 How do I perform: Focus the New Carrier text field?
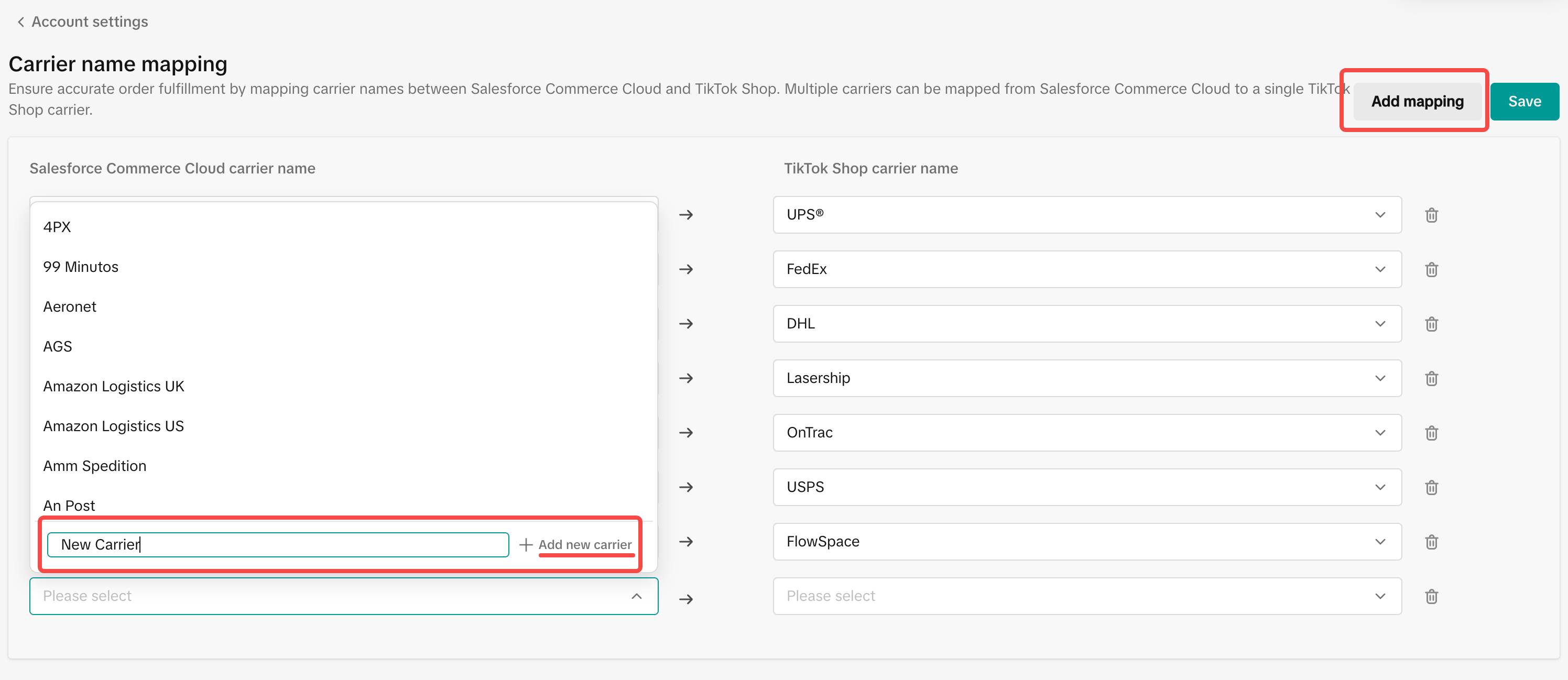coord(278,544)
